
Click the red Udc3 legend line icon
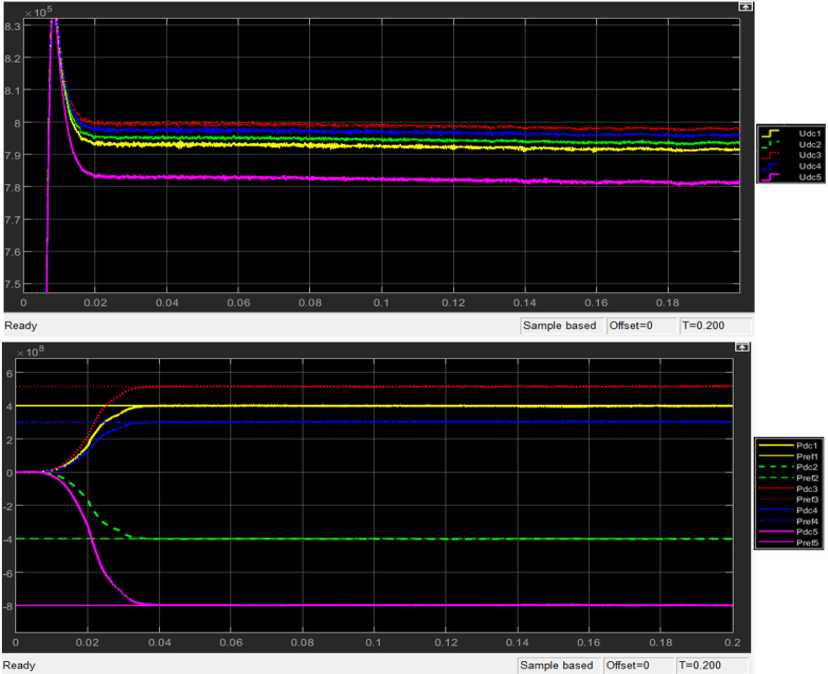pos(770,155)
